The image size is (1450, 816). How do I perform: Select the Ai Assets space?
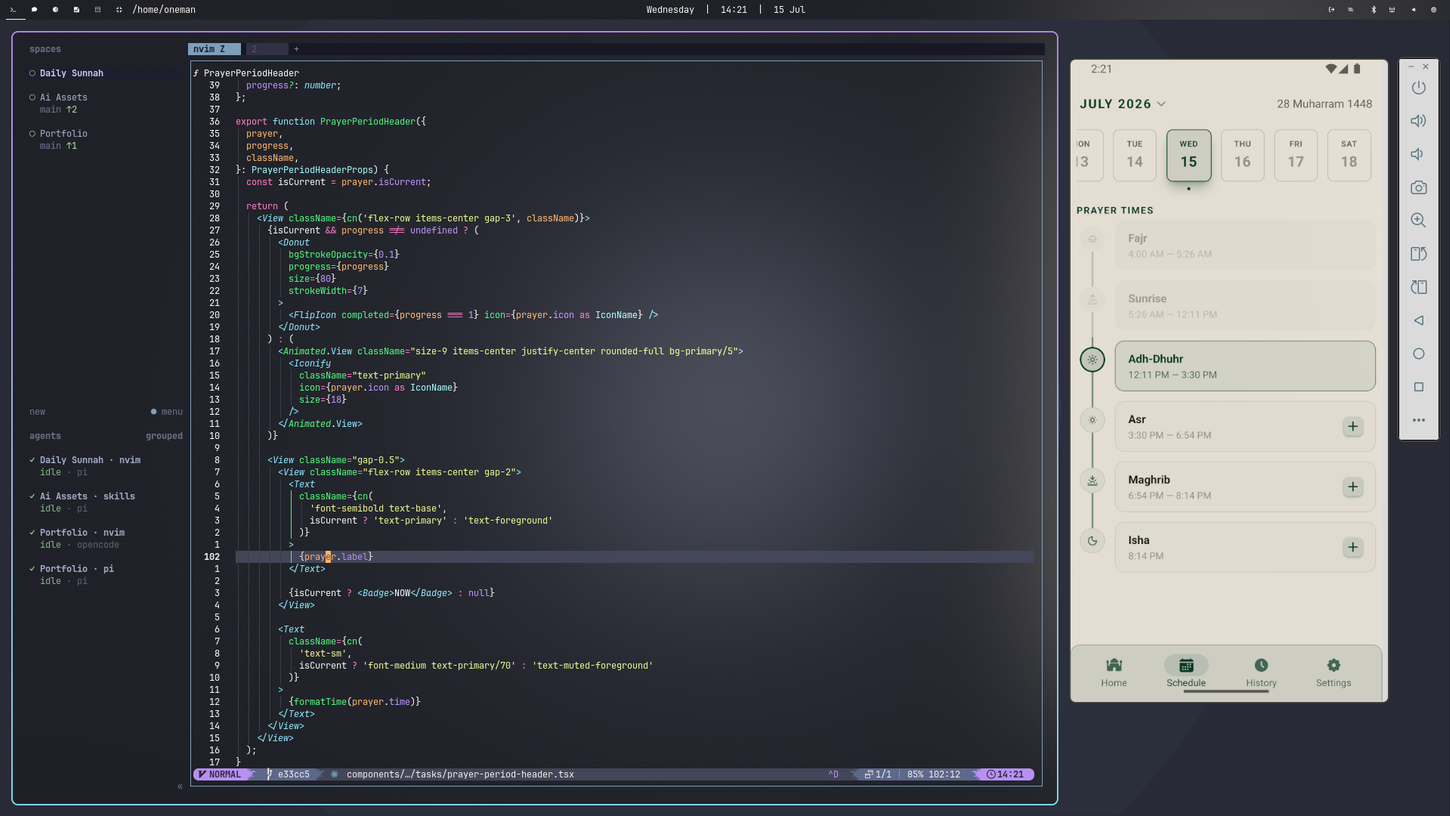(106, 103)
